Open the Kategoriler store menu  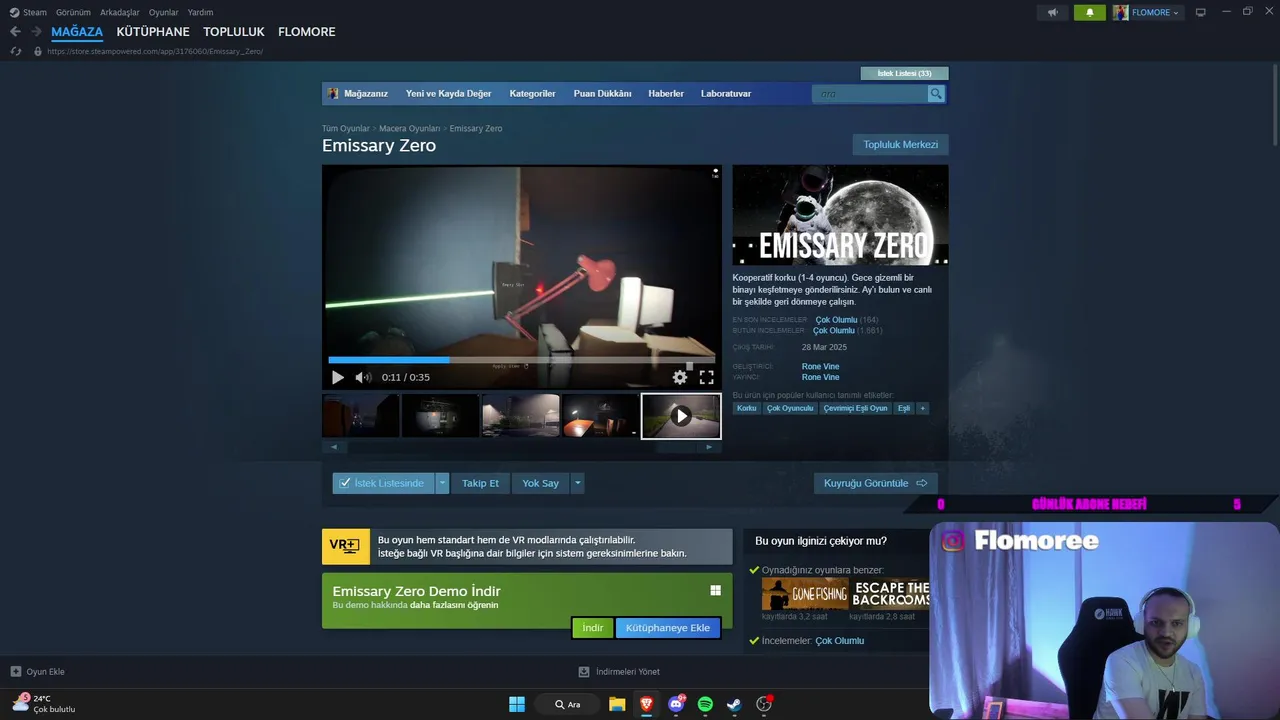[x=532, y=93]
